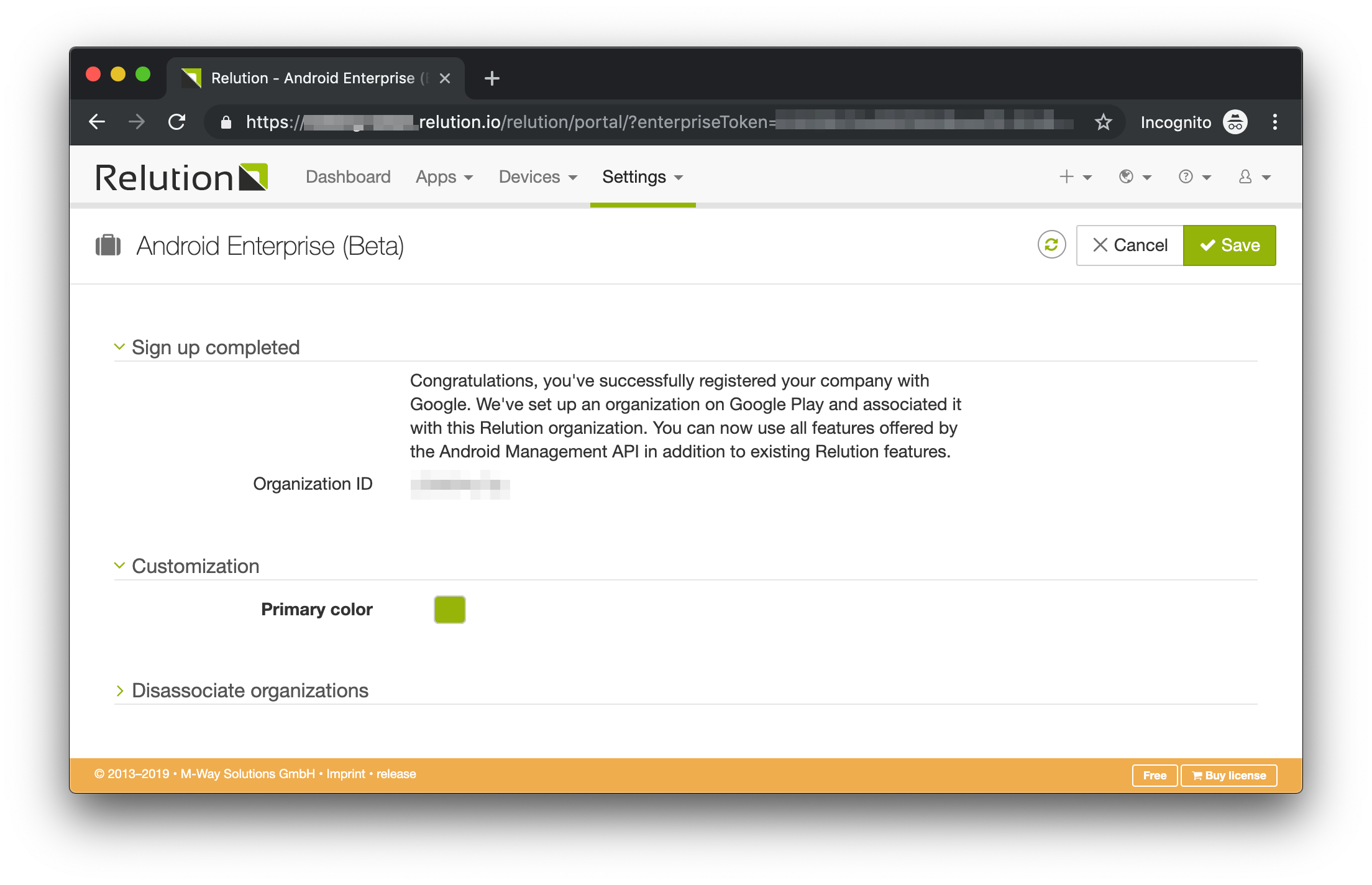The image size is (1372, 885).
Task: Collapse the Sign up completed section
Action: [x=207, y=347]
